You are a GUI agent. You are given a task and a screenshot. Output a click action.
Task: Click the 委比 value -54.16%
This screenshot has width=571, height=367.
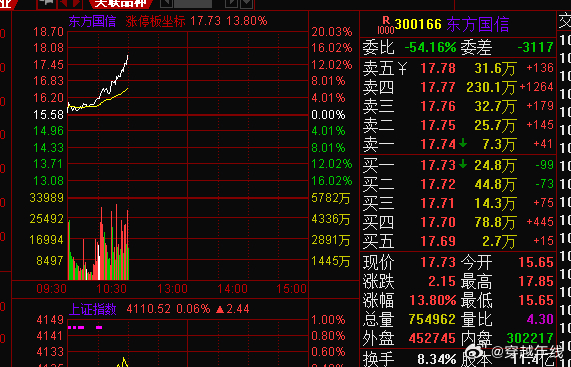pyautogui.click(x=430, y=47)
